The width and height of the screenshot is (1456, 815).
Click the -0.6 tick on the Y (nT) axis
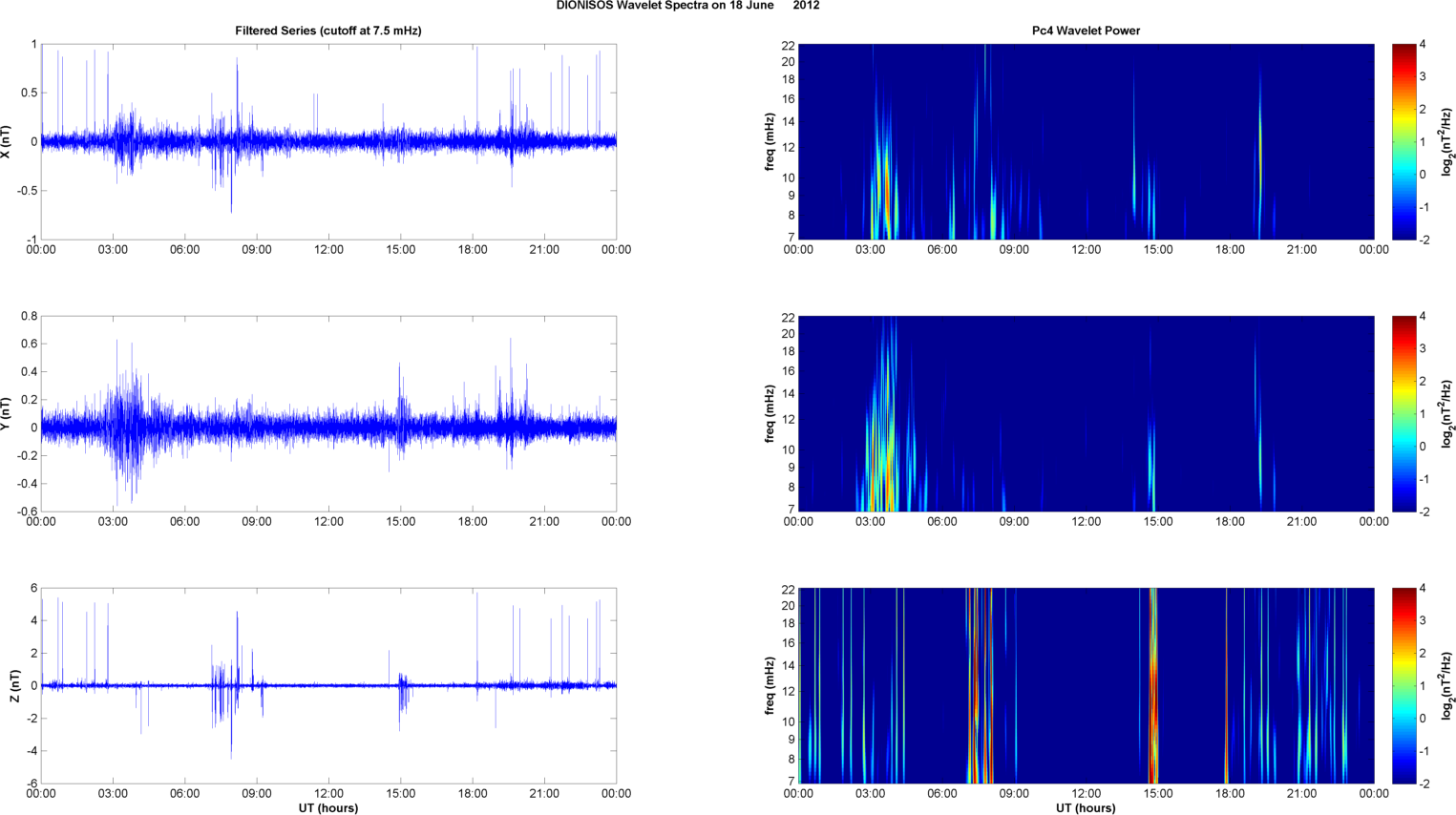click(28, 512)
